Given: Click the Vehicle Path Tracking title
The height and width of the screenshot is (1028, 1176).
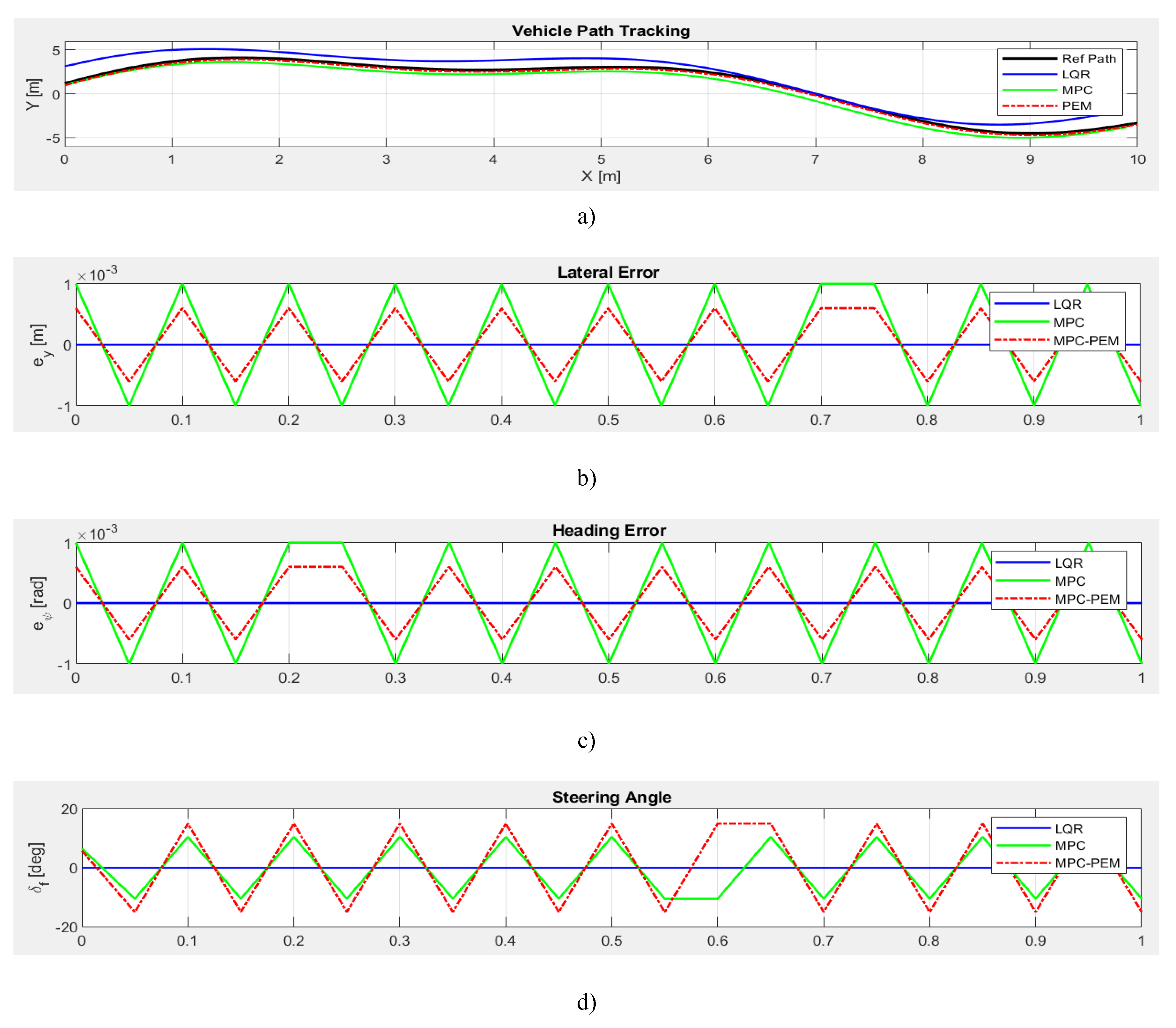Looking at the screenshot, I should pyautogui.click(x=600, y=31).
